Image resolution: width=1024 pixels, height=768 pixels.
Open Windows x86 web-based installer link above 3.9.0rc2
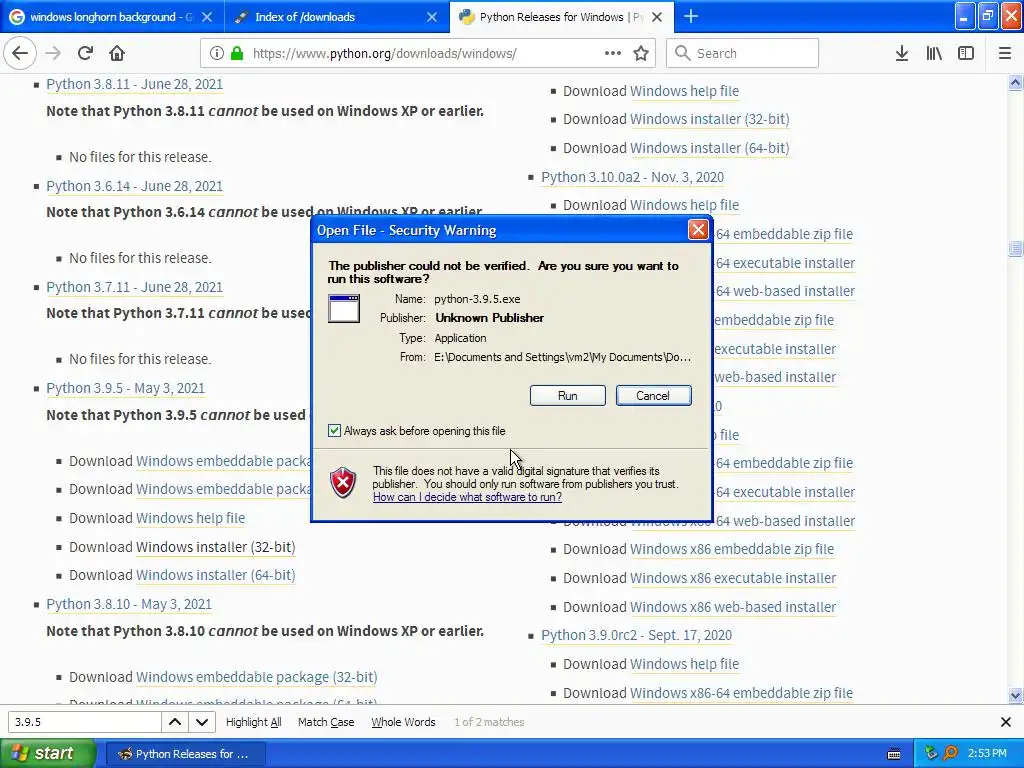[733, 607]
